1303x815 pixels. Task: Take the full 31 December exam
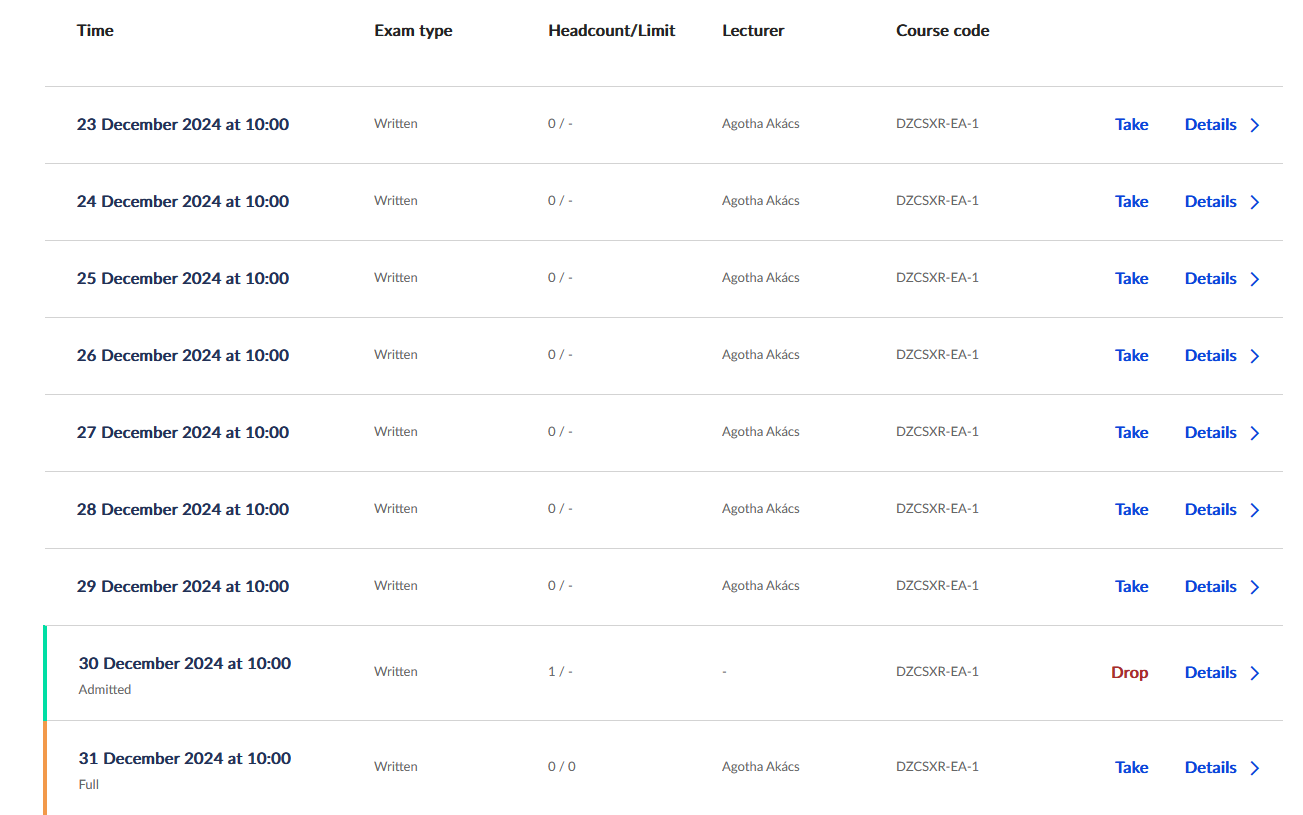click(1131, 768)
